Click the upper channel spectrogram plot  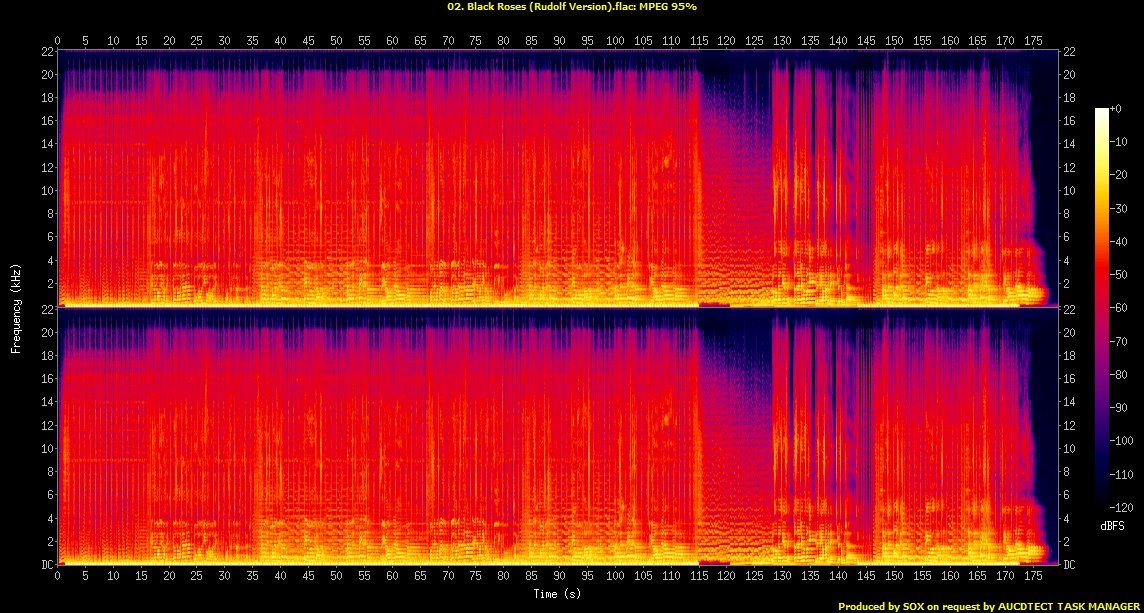point(557,178)
